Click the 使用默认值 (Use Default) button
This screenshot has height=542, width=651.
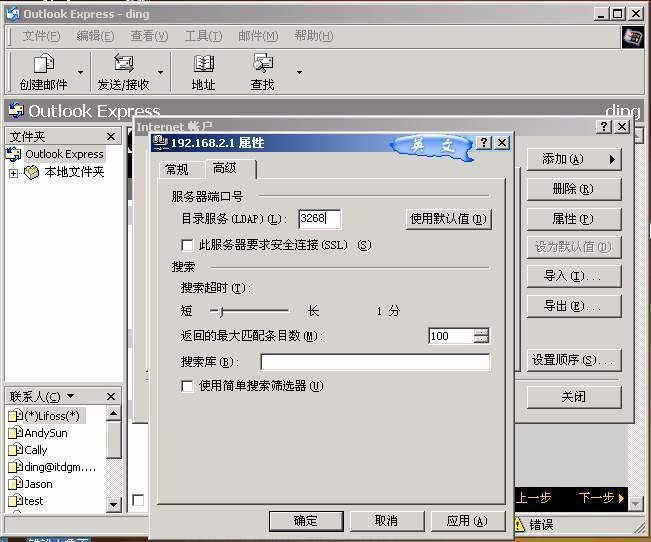pyautogui.click(x=449, y=219)
